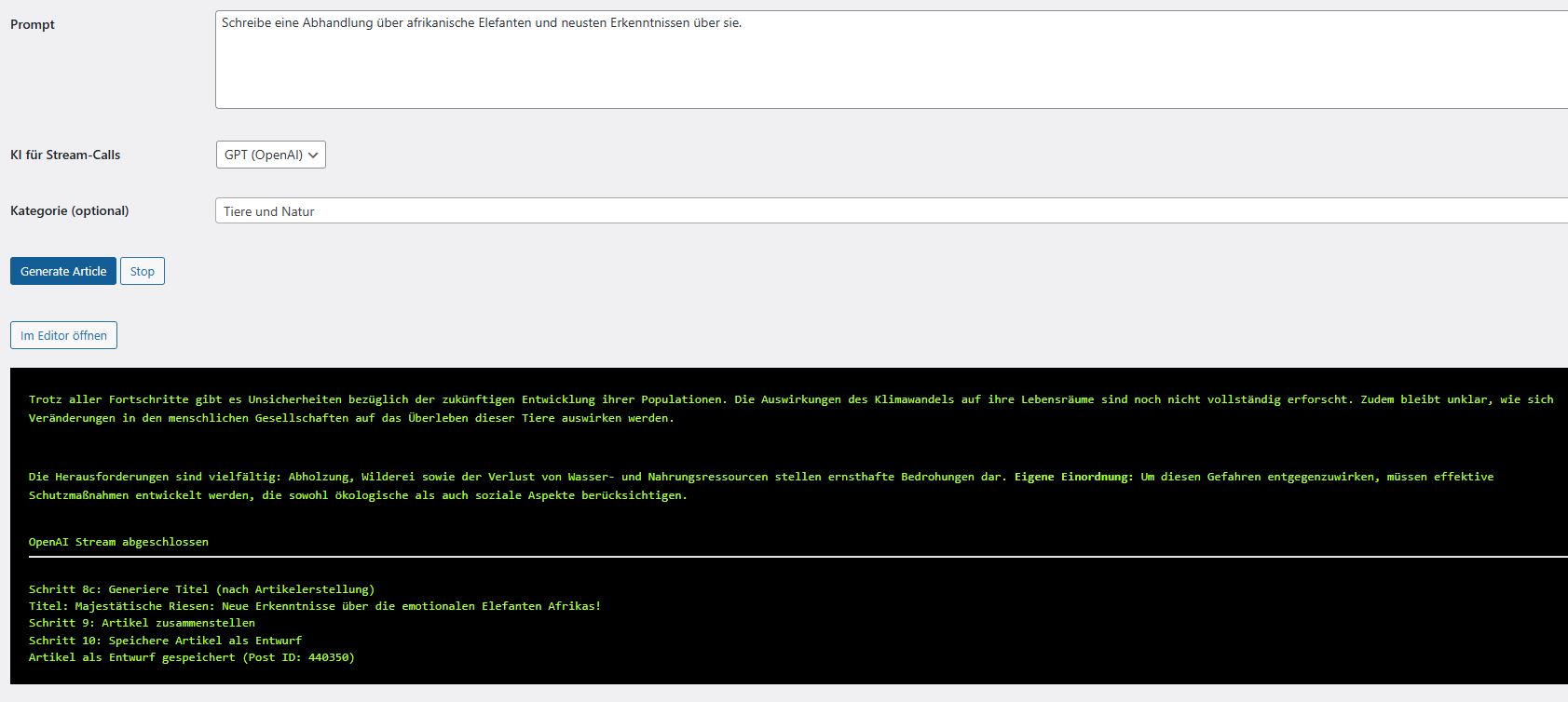Click the 'Prompt' field label
Viewport: 1568px width, 702px height.
coord(33,24)
